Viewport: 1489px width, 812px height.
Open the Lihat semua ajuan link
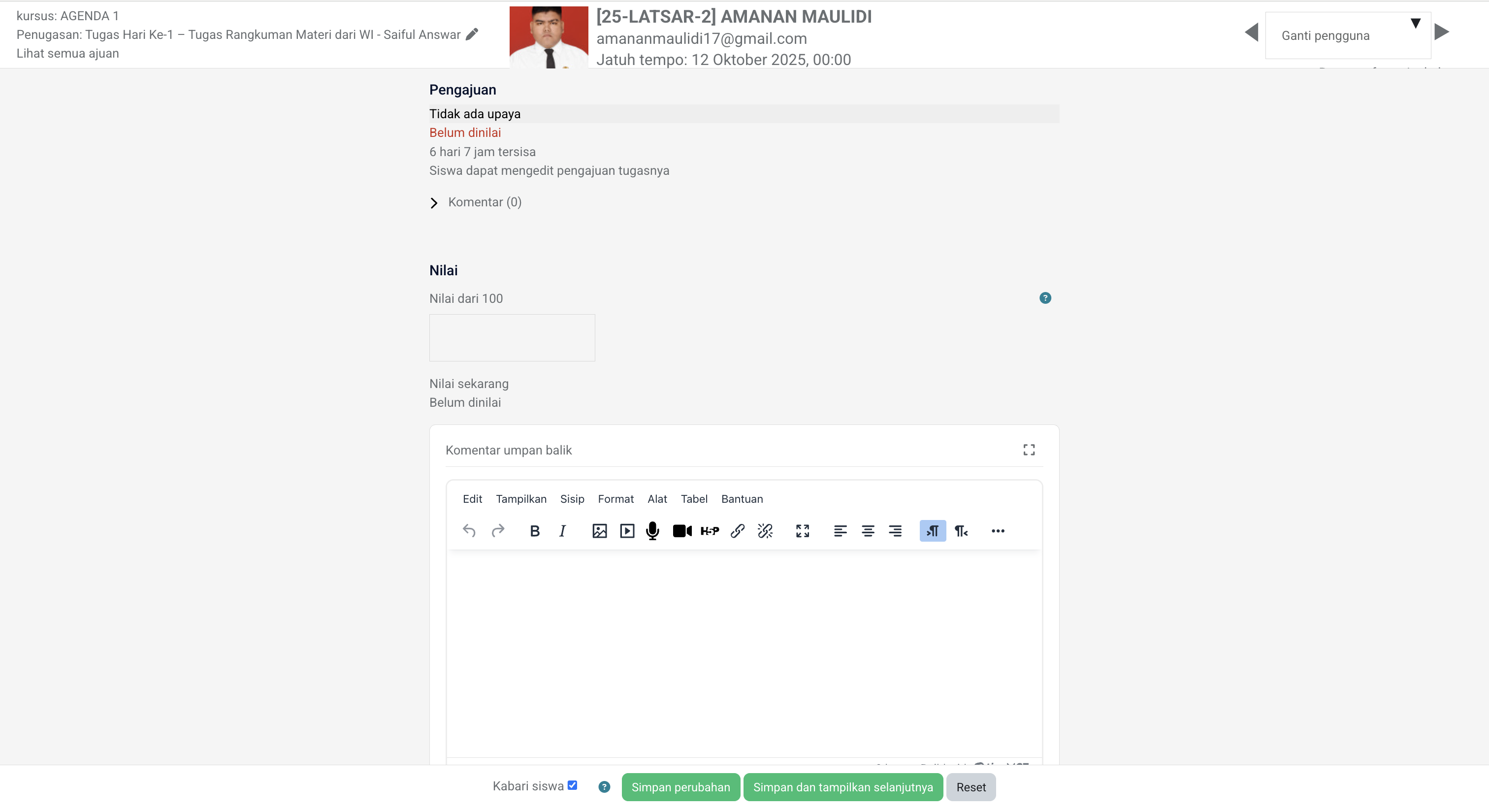(x=67, y=53)
